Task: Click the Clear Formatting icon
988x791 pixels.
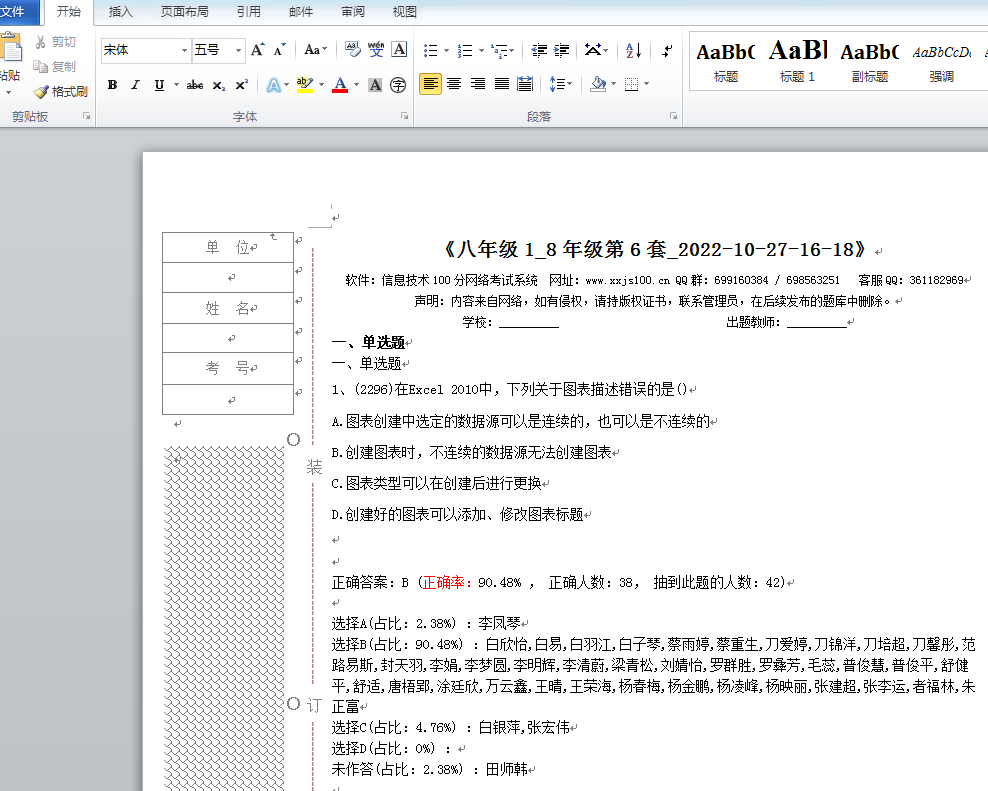Action: point(352,50)
